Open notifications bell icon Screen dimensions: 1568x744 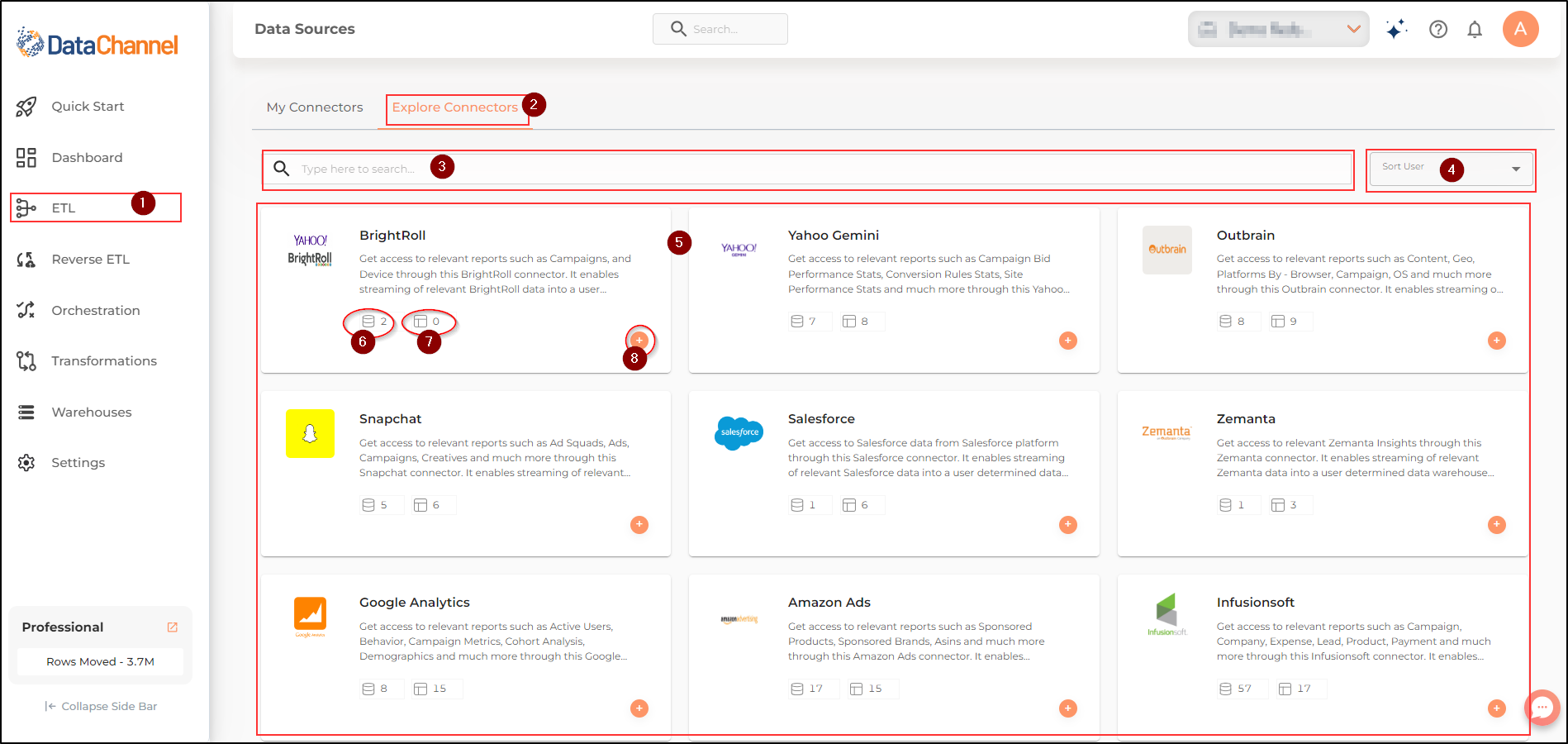pos(1475,30)
